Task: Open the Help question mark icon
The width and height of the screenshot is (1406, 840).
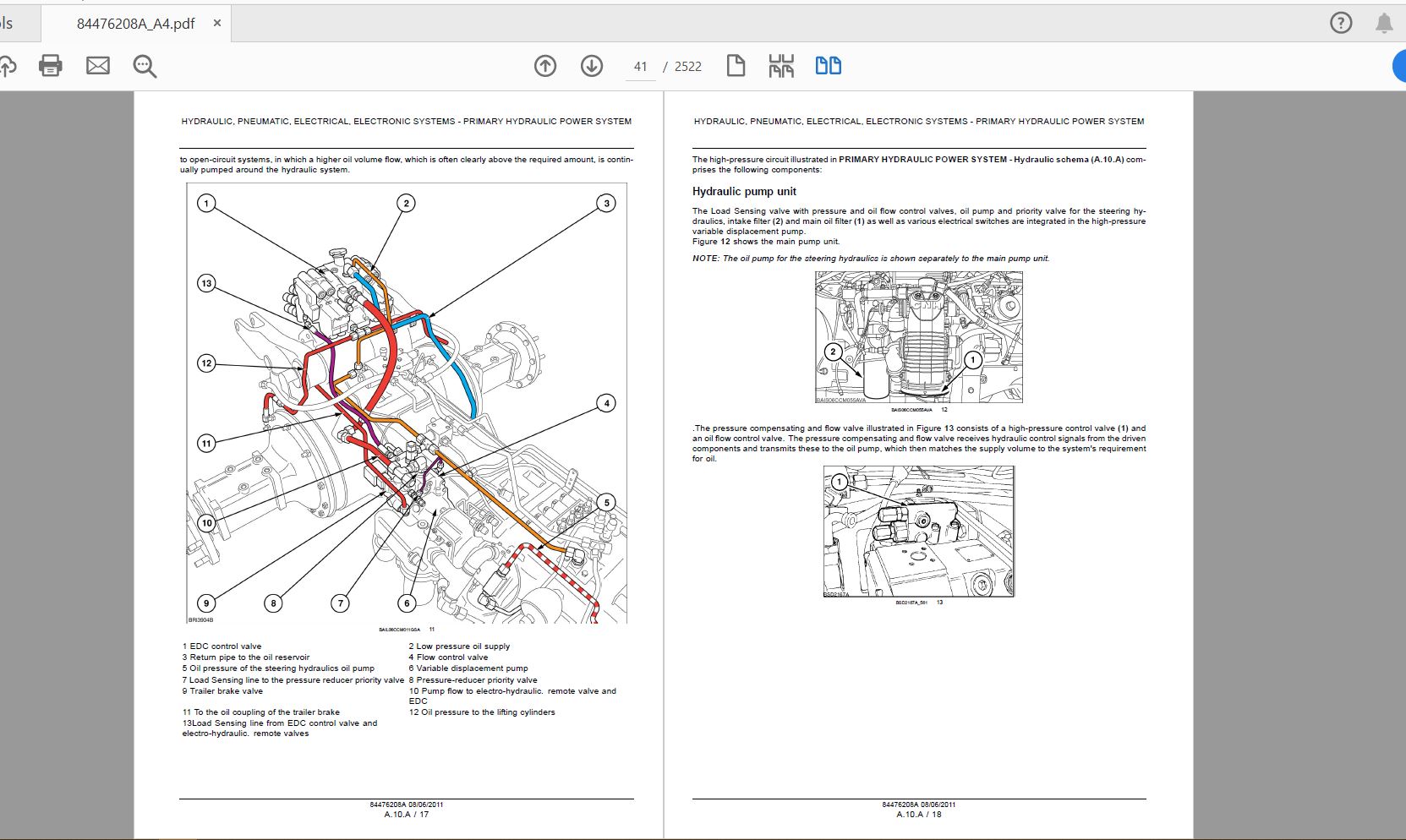Action: coord(1341,23)
